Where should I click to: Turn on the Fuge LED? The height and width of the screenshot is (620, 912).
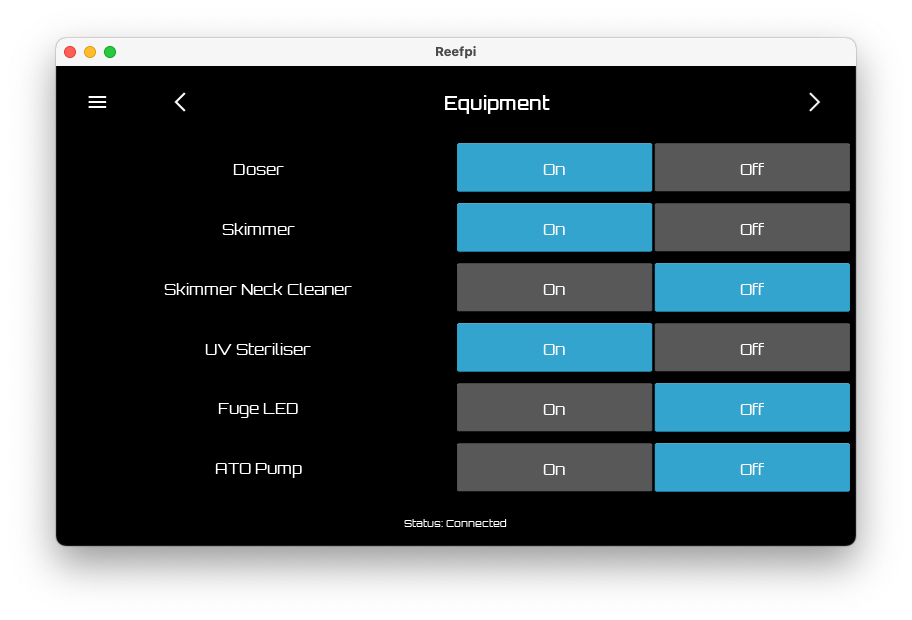(554, 407)
